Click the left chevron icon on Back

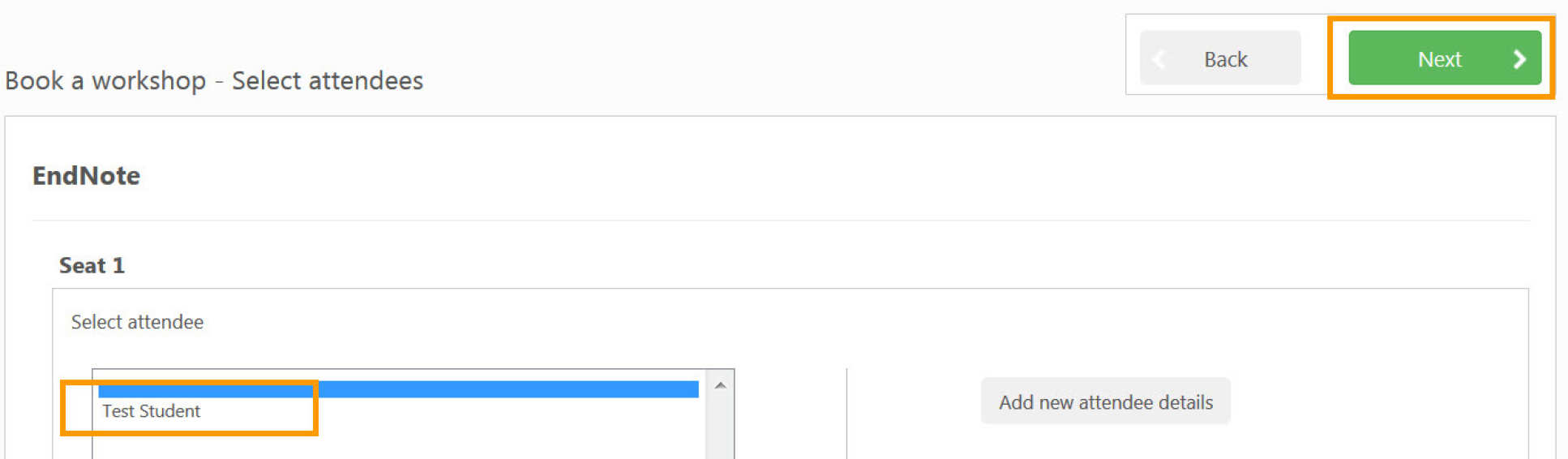(x=1159, y=59)
